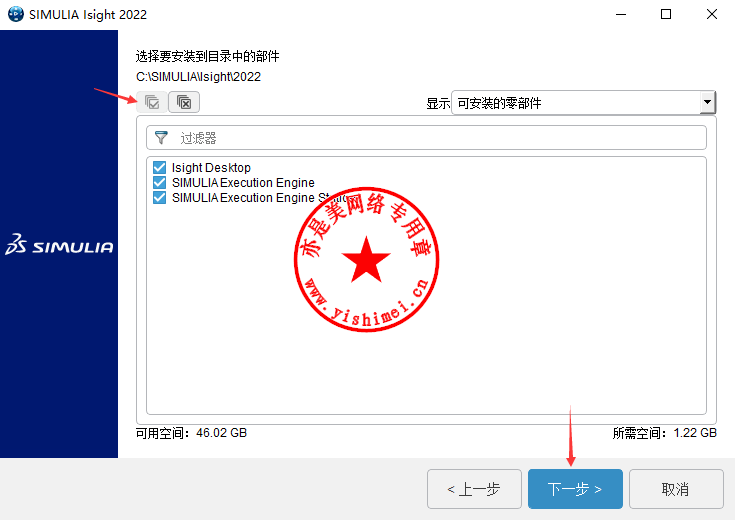The height and width of the screenshot is (520, 735).
Task: Click the install path C:\SIMULIA\Isight\2022 text
Action: [x=198, y=76]
